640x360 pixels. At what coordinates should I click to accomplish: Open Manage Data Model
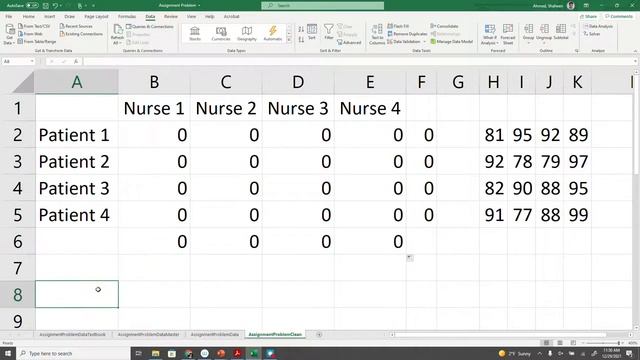451,42
